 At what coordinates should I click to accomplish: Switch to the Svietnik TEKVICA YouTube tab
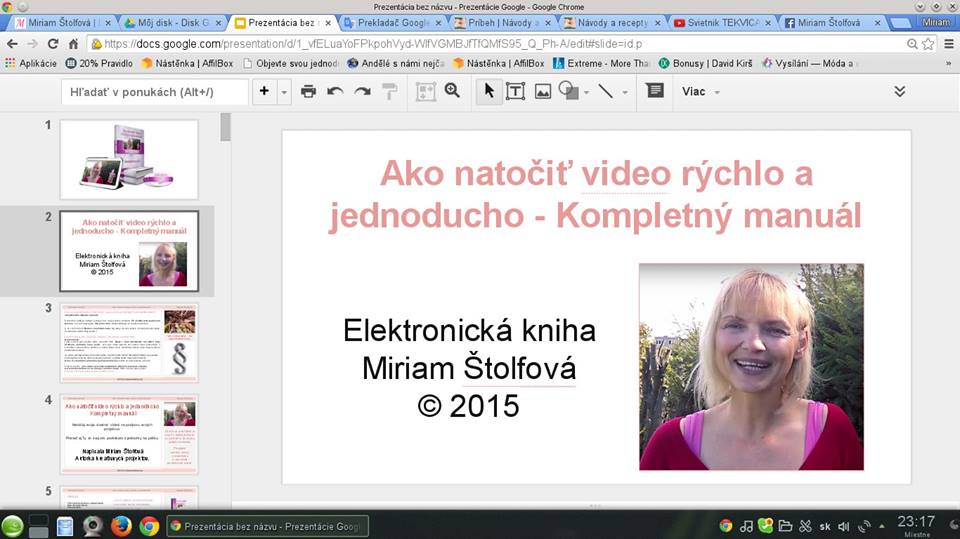click(x=722, y=23)
